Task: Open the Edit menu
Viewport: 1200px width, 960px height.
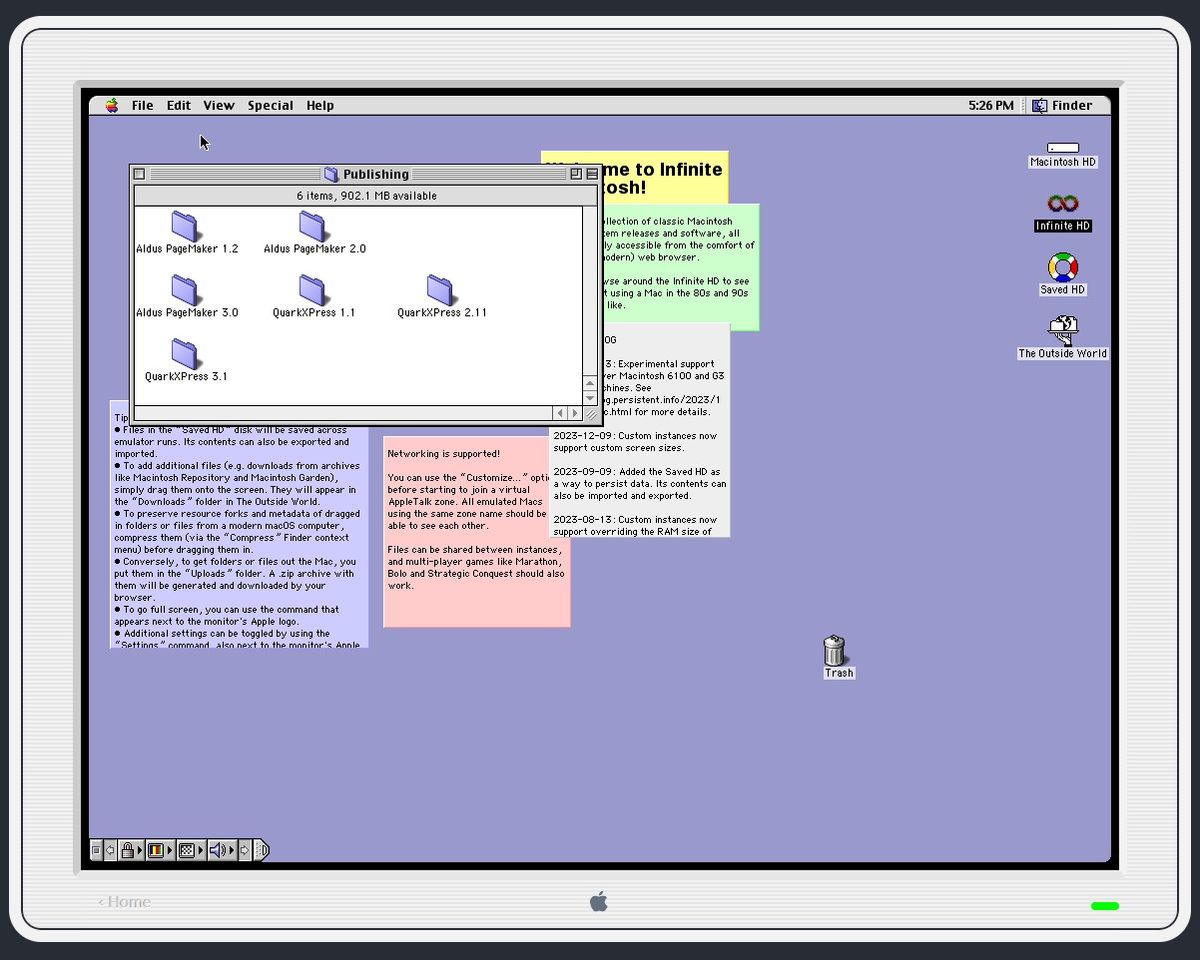Action: 179,105
